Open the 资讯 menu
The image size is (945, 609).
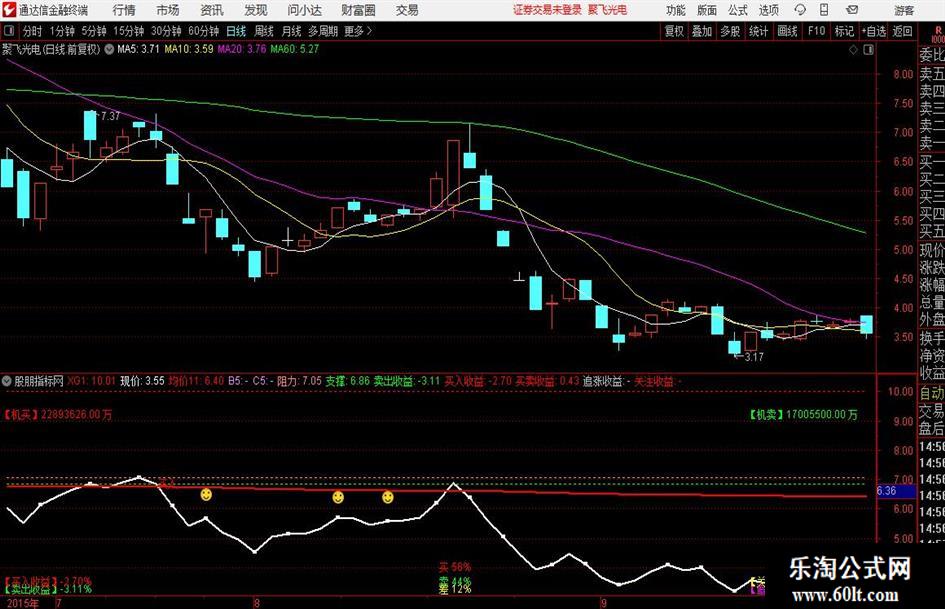tap(212, 10)
